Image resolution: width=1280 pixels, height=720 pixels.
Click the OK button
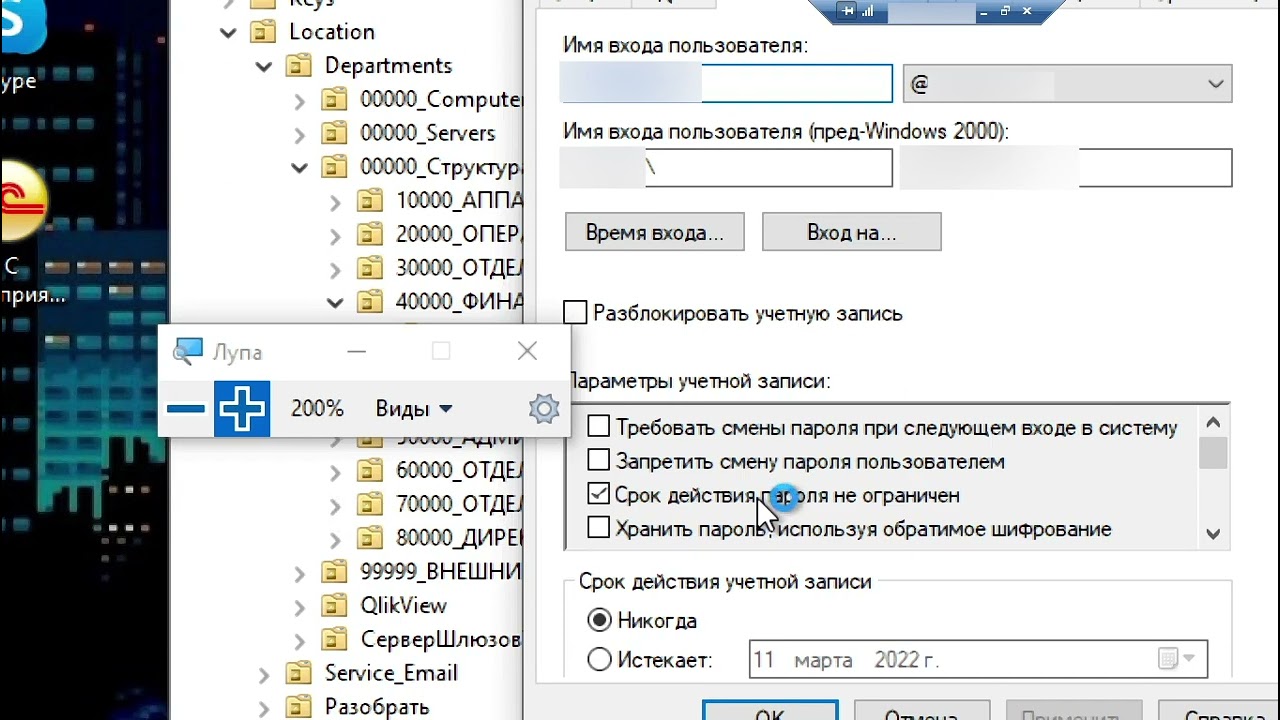coord(770,712)
